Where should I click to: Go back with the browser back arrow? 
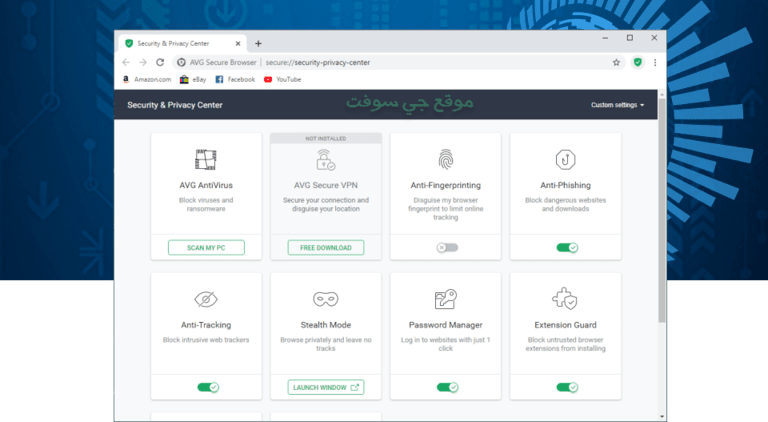pos(126,62)
